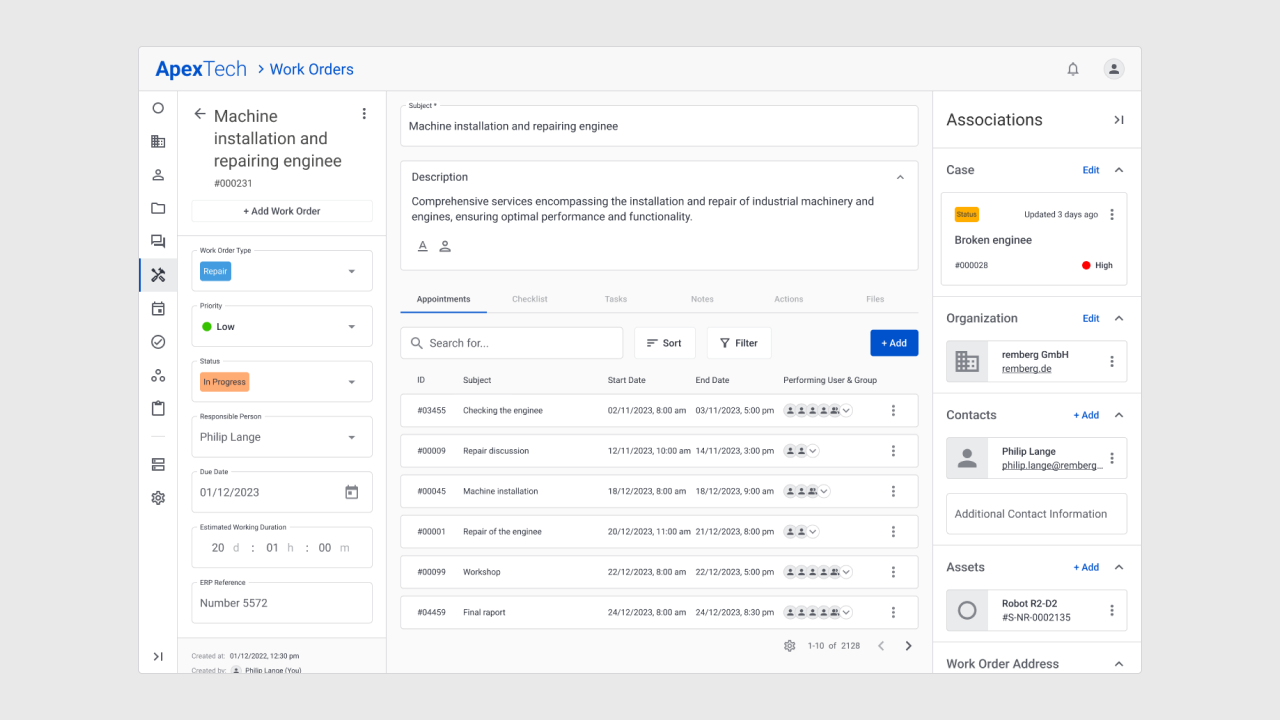Viewport: 1280px width, 720px height.
Task: Go to previous page of appointments
Action: (x=881, y=646)
